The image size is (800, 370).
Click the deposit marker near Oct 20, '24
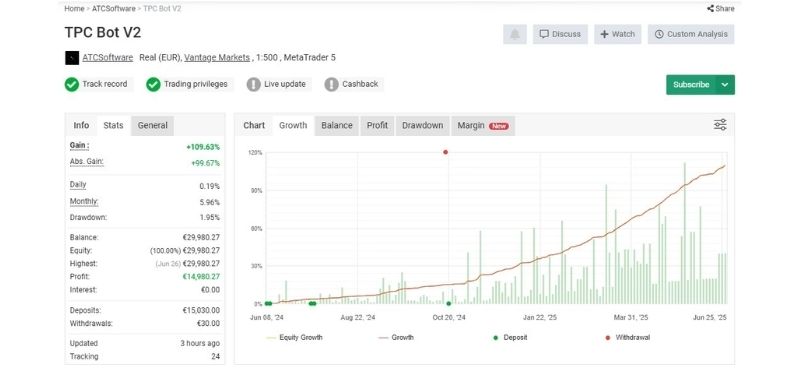point(448,304)
